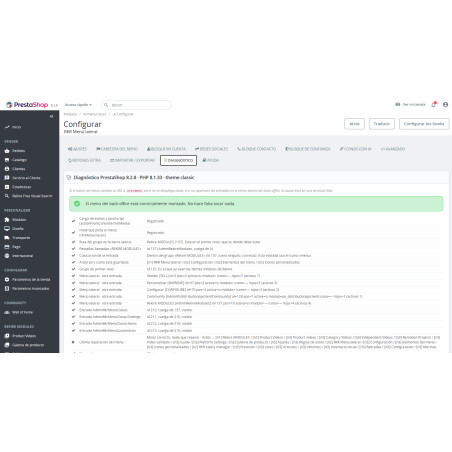
Task: Open Clientes in the sidebar
Action: pyautogui.click(x=19, y=169)
